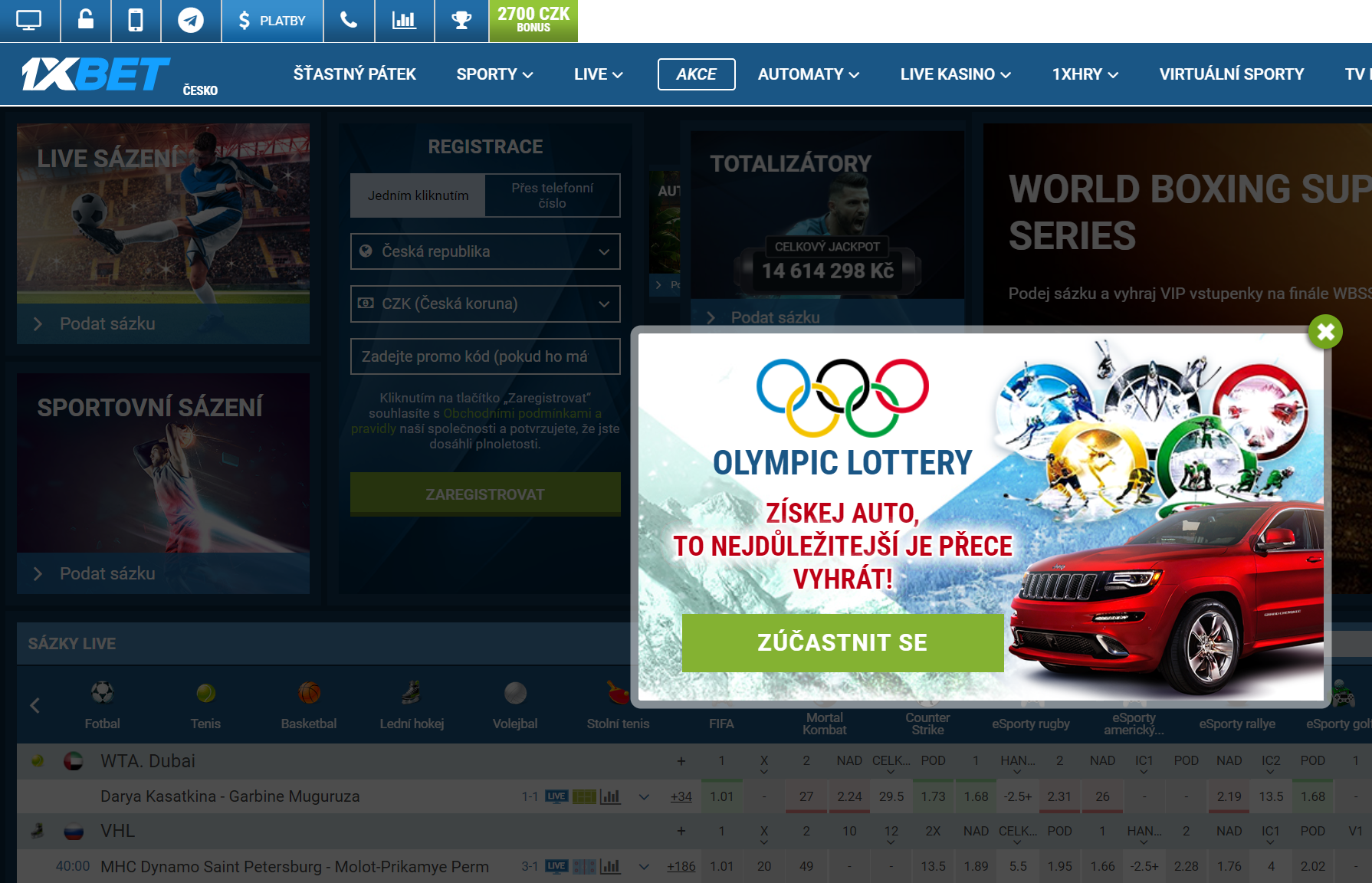Click the ZAREGISTROVAT button
1372x883 pixels.
485,494
